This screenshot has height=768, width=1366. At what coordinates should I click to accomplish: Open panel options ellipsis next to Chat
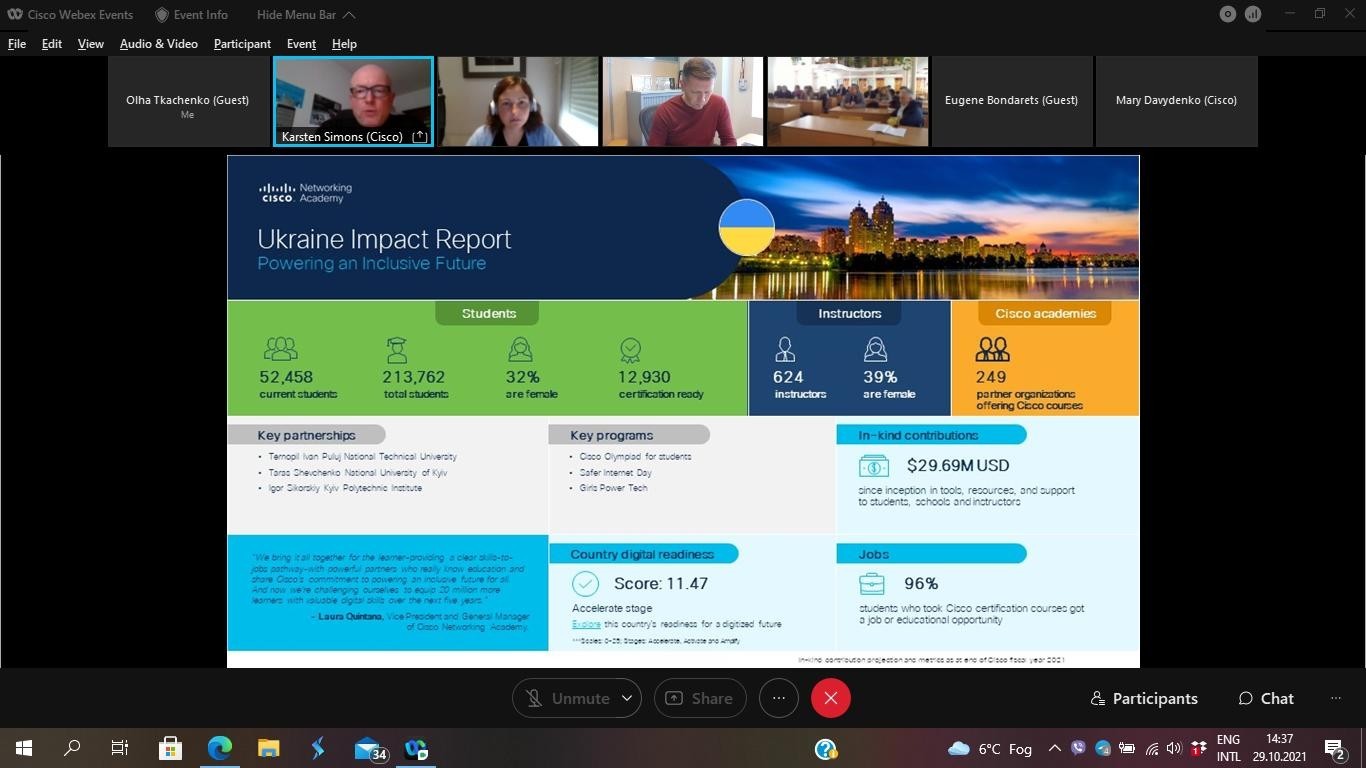click(x=1336, y=698)
